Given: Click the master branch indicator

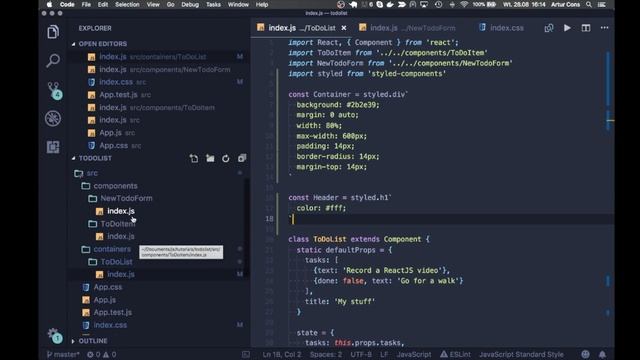Looking at the screenshot, I should point(62,354).
